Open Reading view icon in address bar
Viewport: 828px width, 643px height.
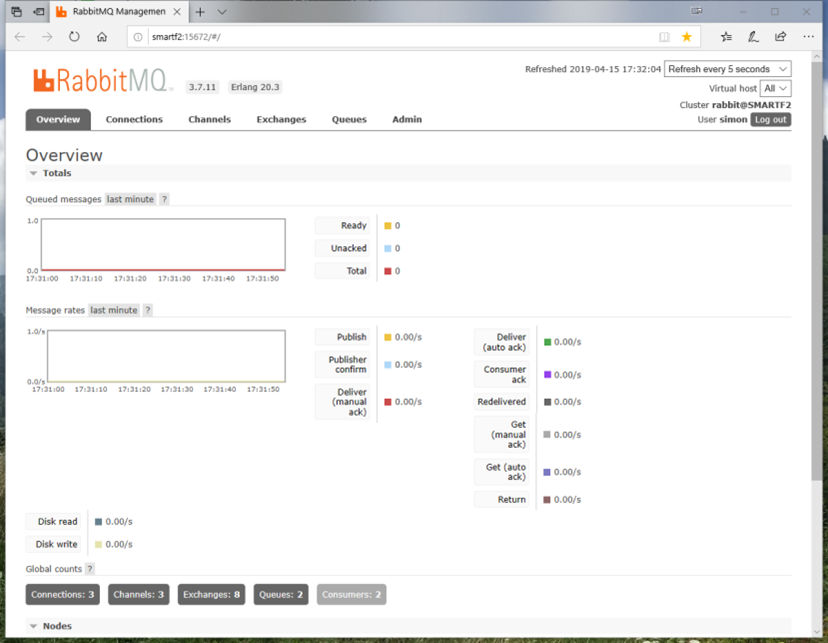click(x=664, y=37)
